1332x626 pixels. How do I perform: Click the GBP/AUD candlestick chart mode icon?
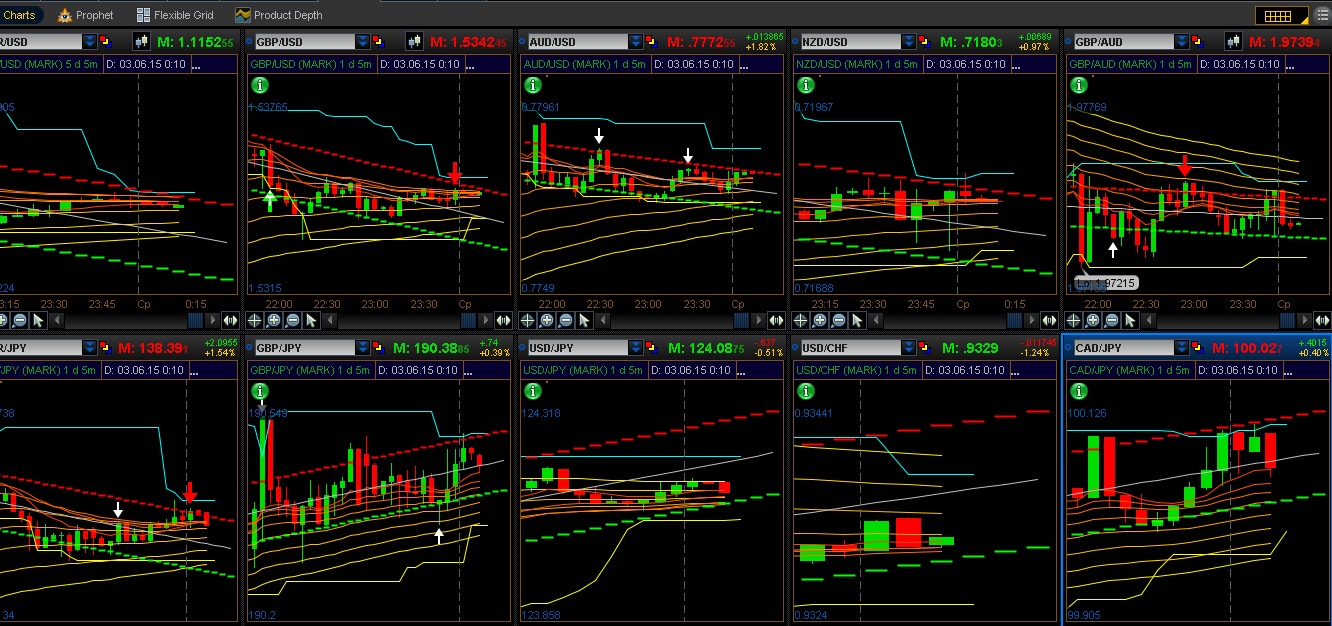1230,41
